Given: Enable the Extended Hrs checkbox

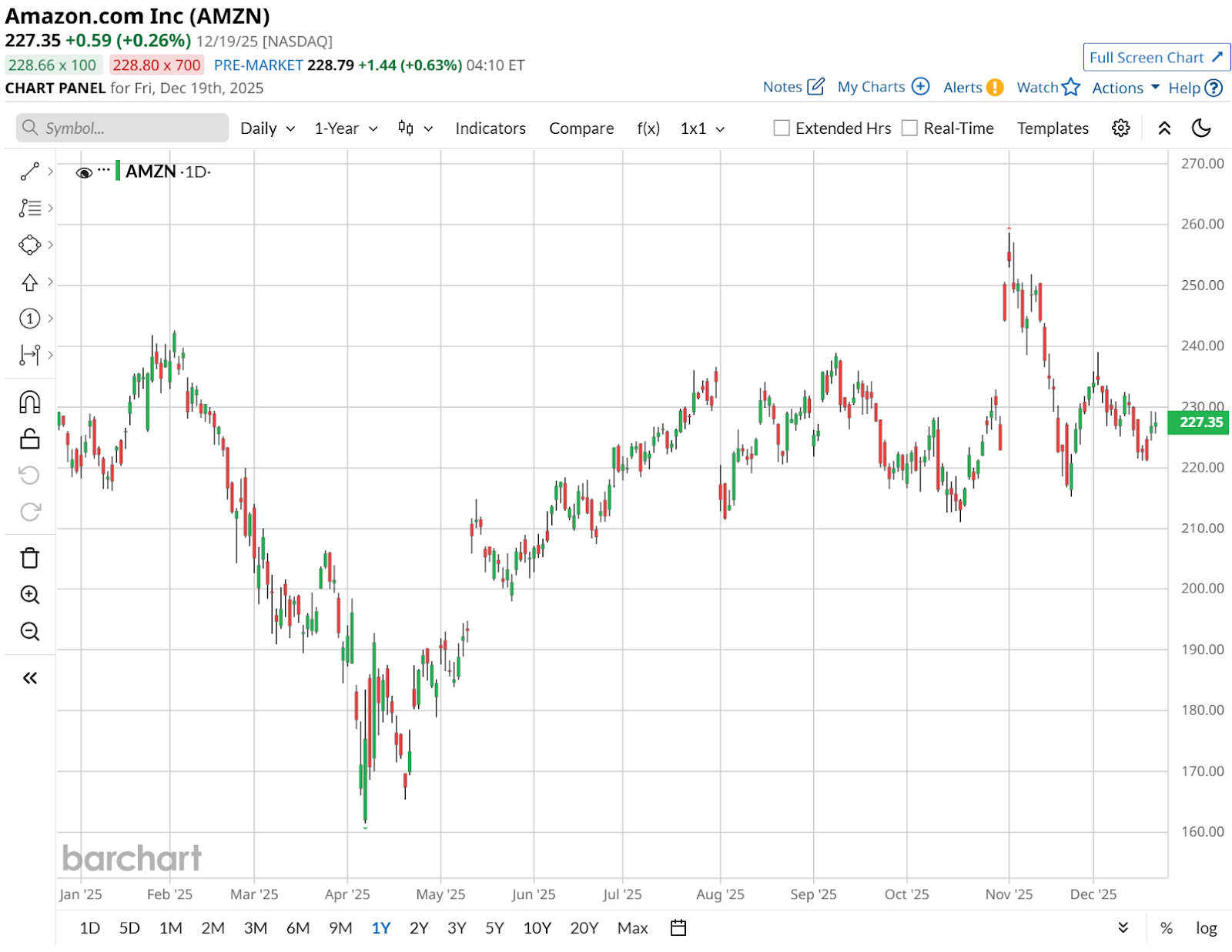Looking at the screenshot, I should 782,128.
